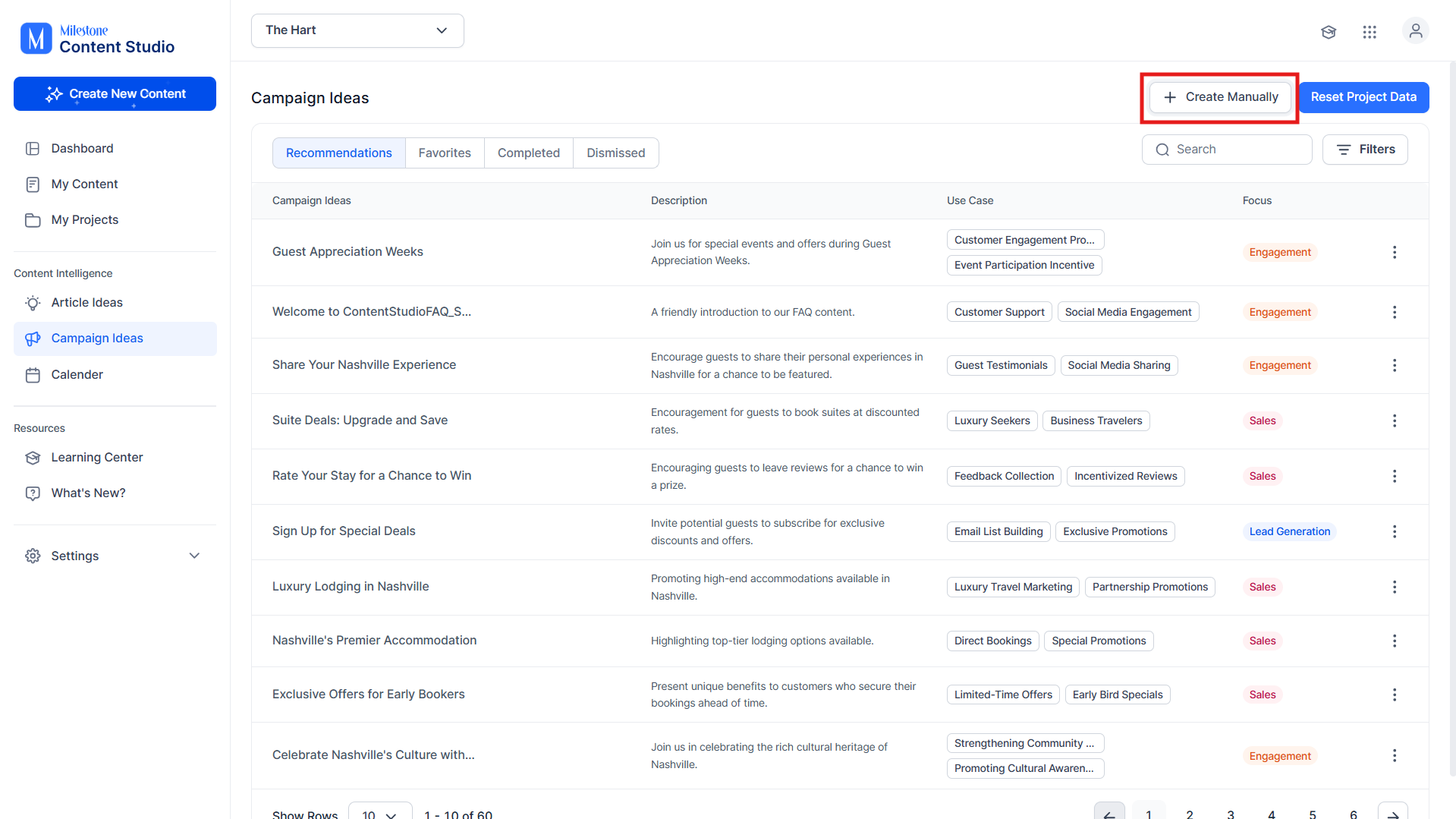
Task: Go to page 3 in pagination
Action: 1231,814
